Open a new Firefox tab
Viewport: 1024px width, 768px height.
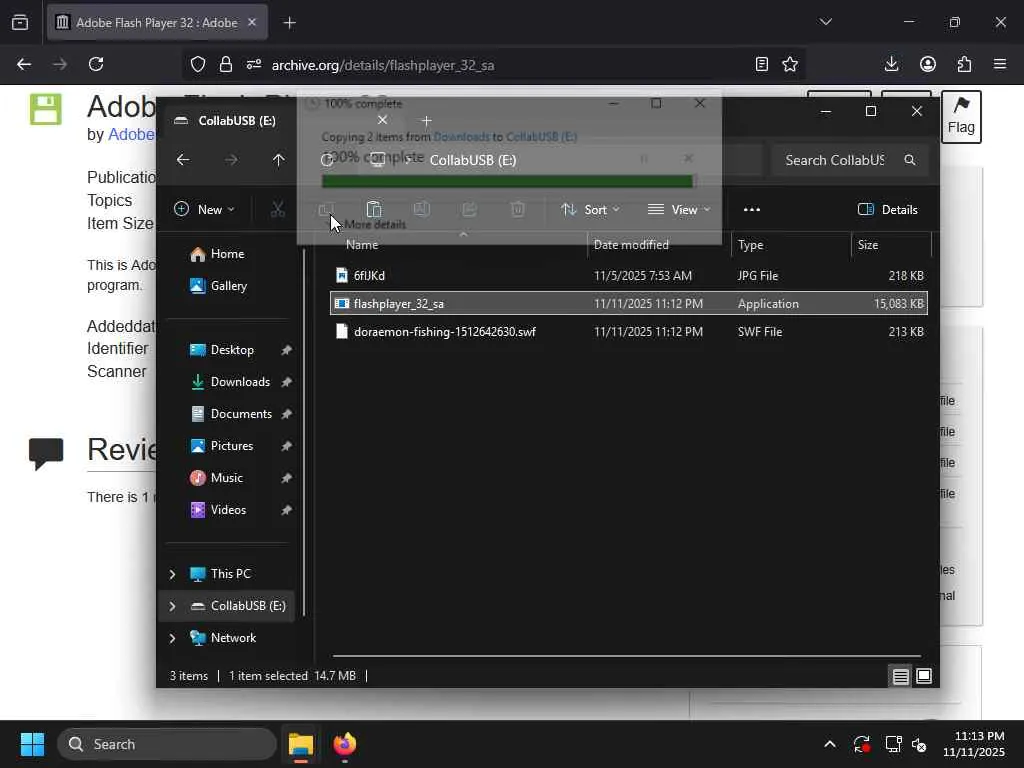coord(289,23)
